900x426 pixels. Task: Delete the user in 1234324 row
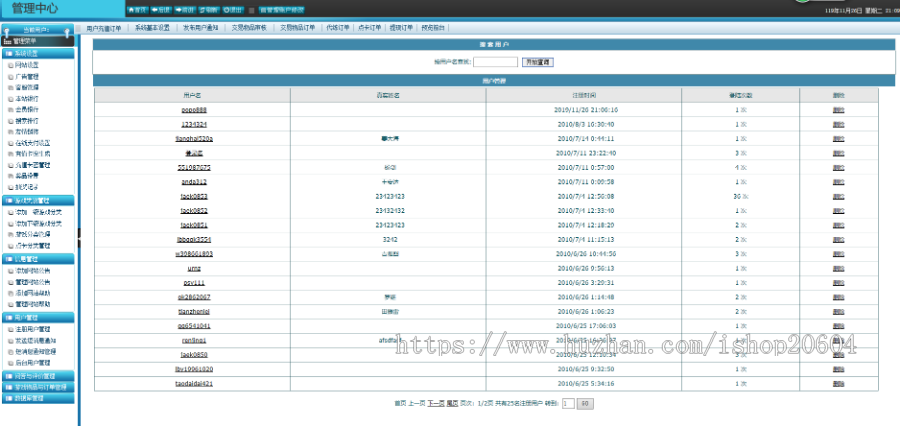tap(839, 124)
